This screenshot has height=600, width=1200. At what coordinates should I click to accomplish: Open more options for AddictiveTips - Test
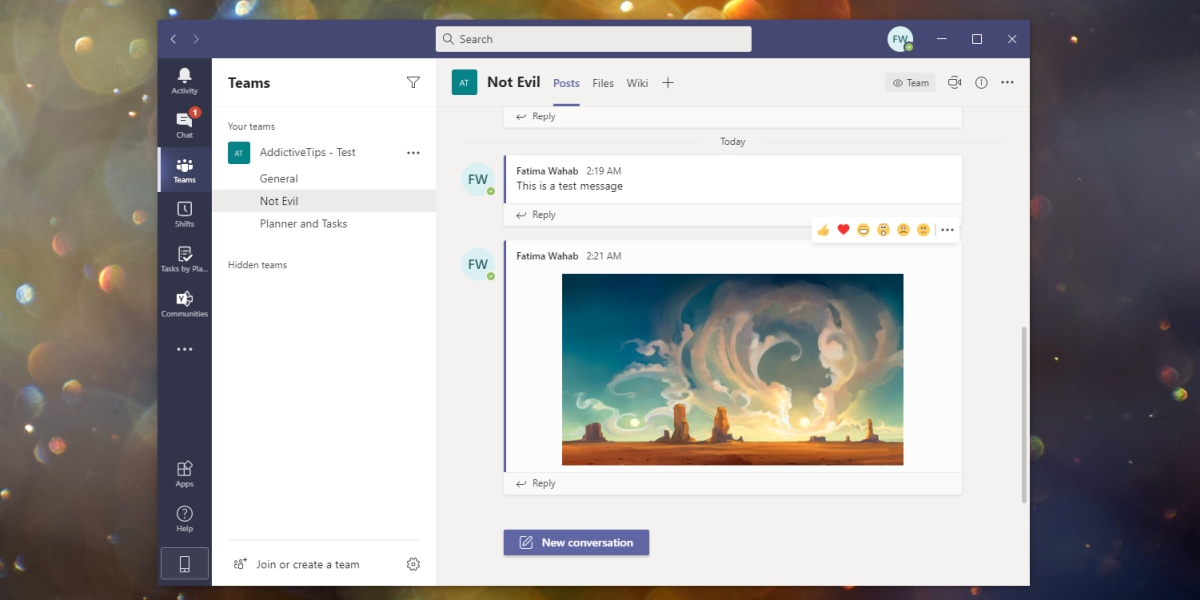point(413,153)
